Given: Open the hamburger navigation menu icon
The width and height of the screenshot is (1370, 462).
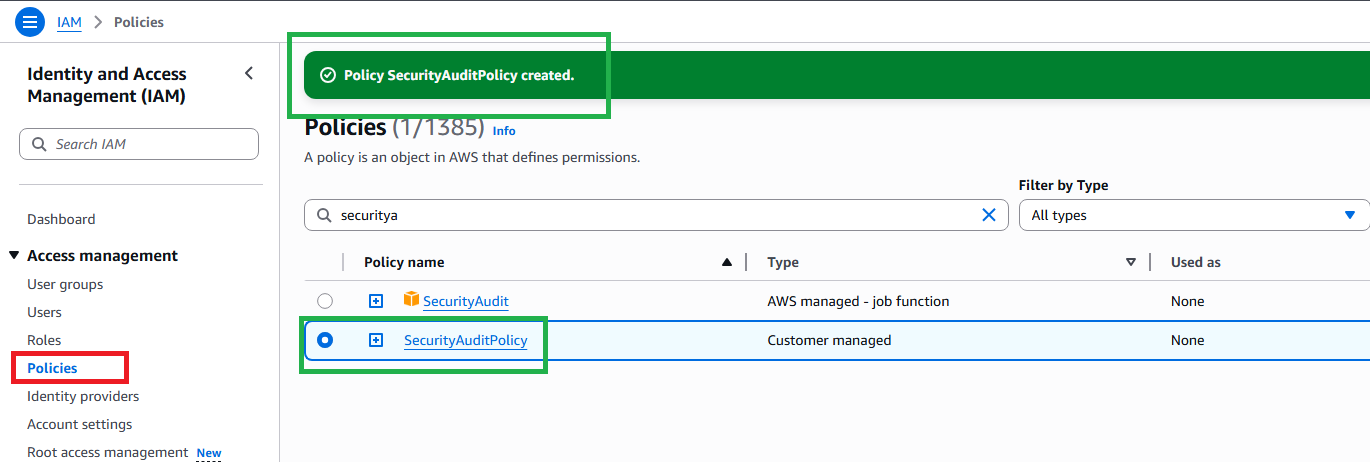Looking at the screenshot, I should [x=30, y=21].
